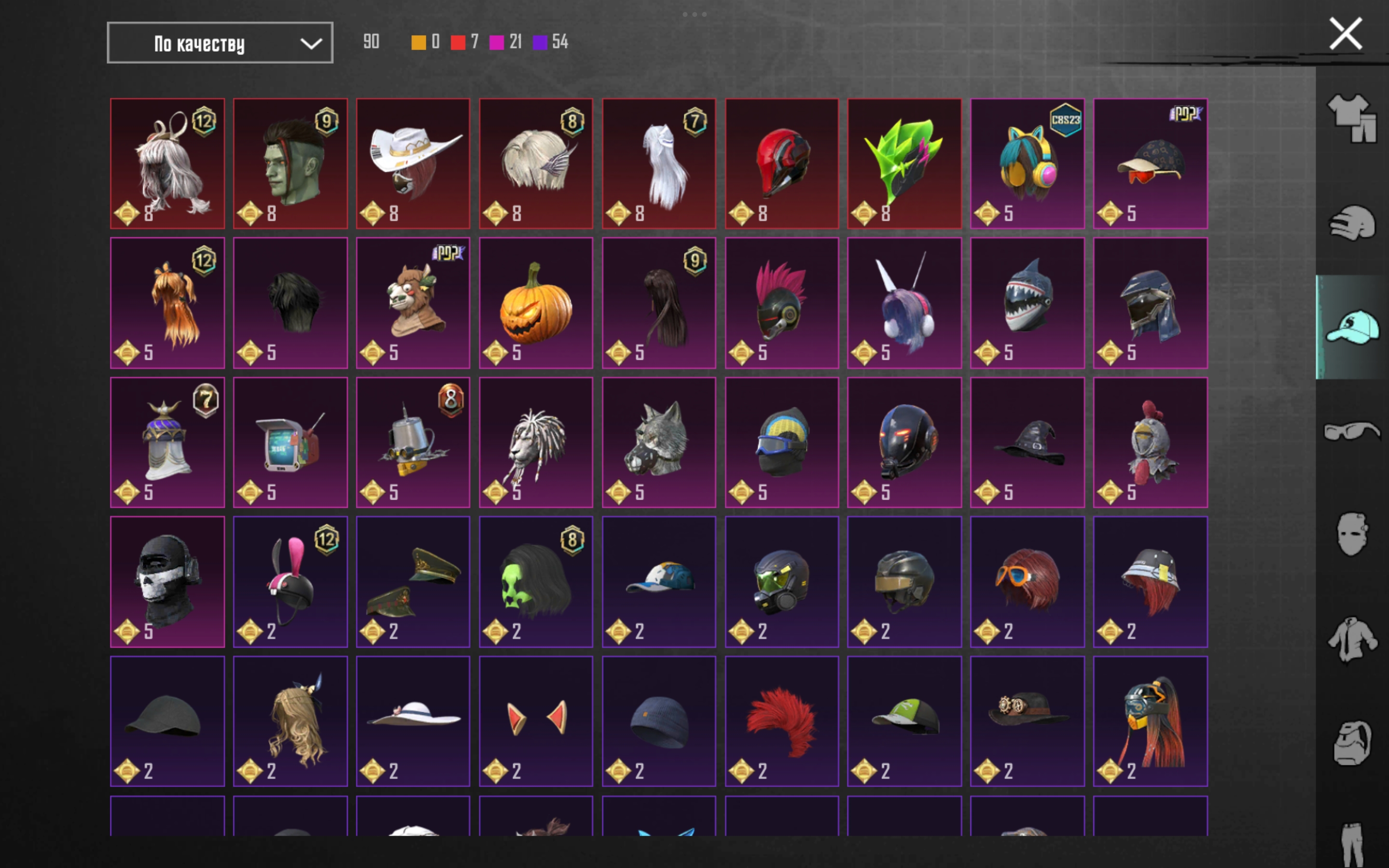The width and height of the screenshot is (1389, 868).
Task: Click the dropdown chevron arrow
Action: 311,43
